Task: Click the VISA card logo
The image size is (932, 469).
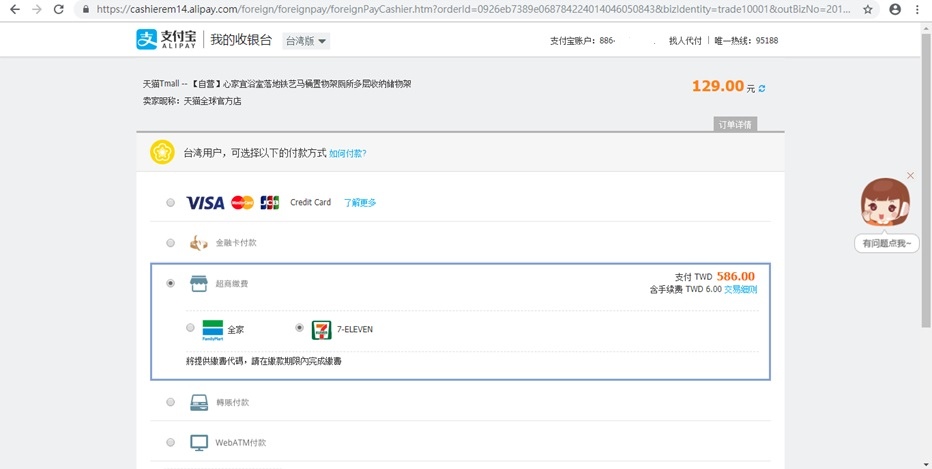Action: click(x=205, y=203)
